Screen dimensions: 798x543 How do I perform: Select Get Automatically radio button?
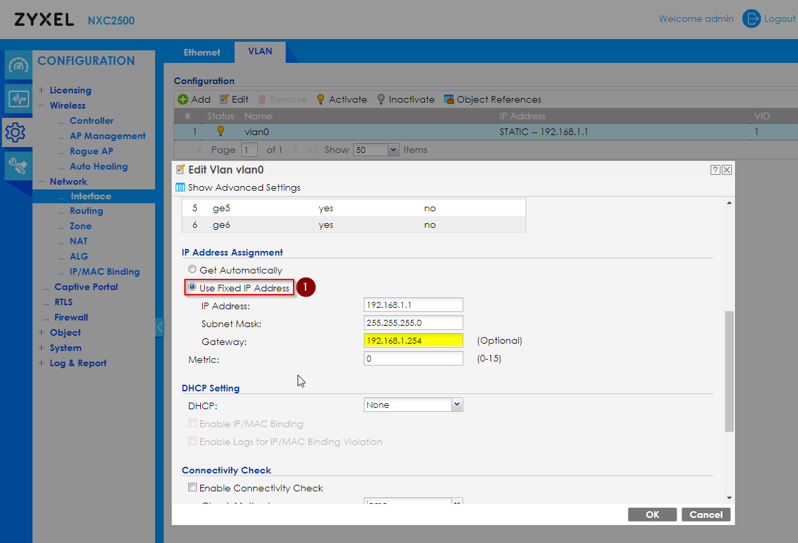[192, 270]
